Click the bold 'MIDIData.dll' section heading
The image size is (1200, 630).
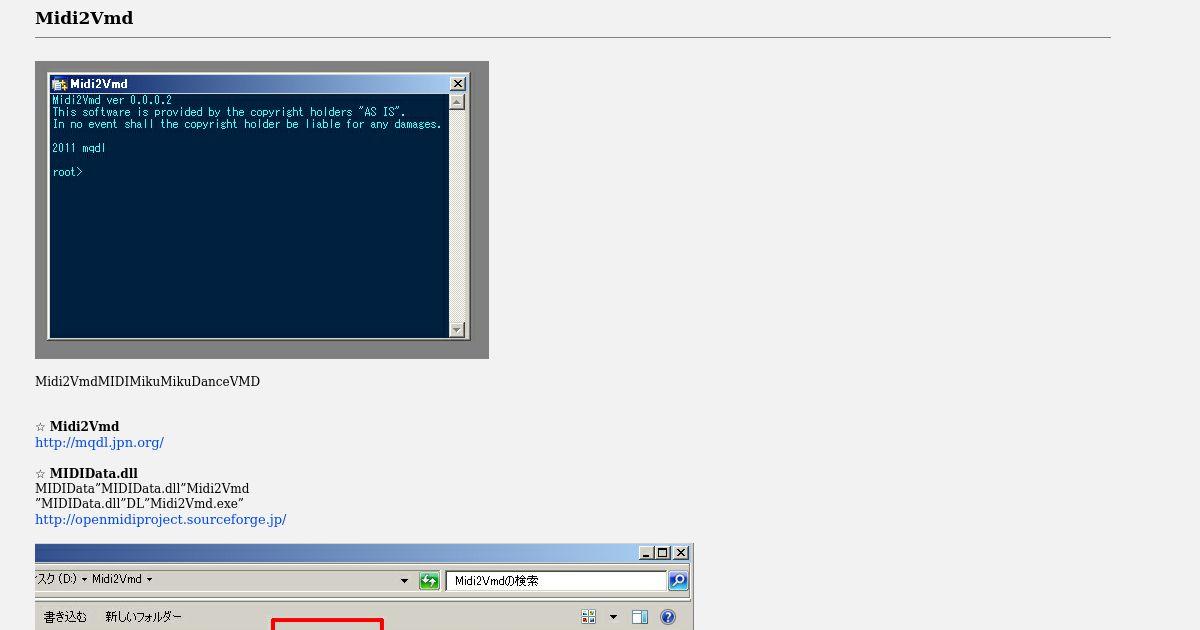94,473
